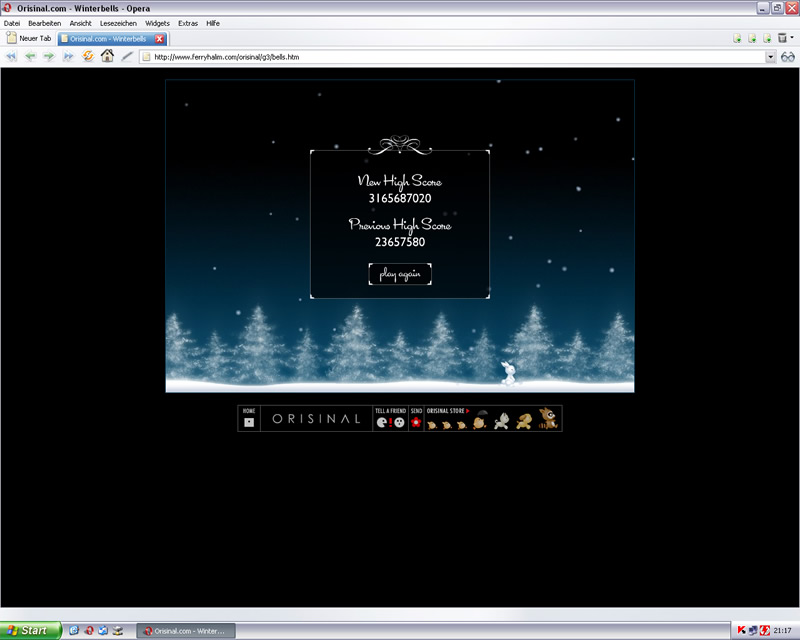Image resolution: width=800 pixels, height=640 pixels.
Task: Click the monitor tray icon
Action: (753, 631)
